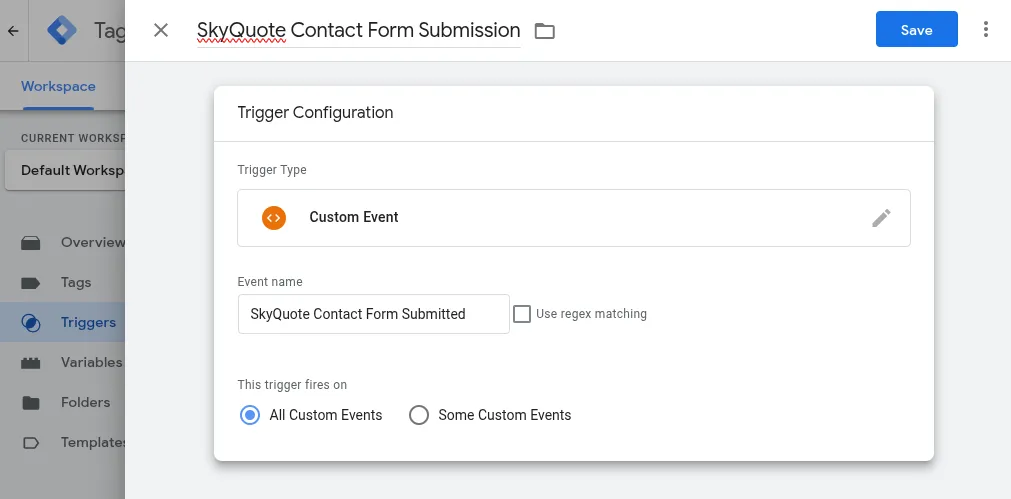This screenshot has height=499, width=1011.
Task: Click the Event name input field
Action: (x=373, y=314)
